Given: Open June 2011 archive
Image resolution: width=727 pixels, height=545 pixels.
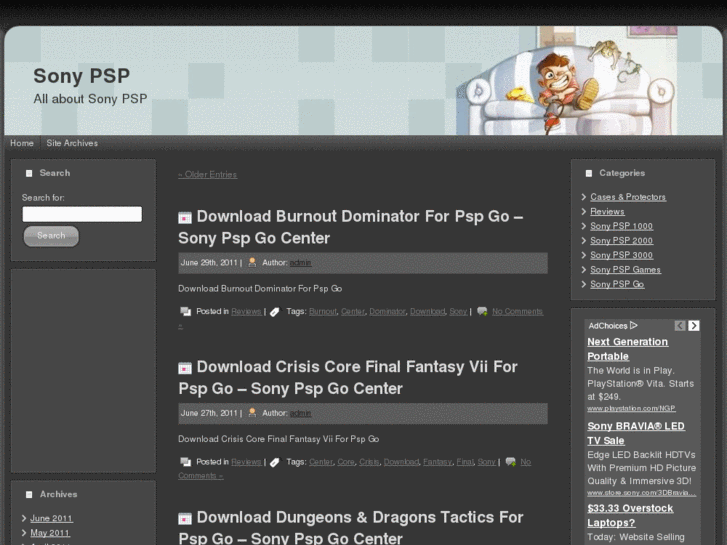Looking at the screenshot, I should point(51,519).
